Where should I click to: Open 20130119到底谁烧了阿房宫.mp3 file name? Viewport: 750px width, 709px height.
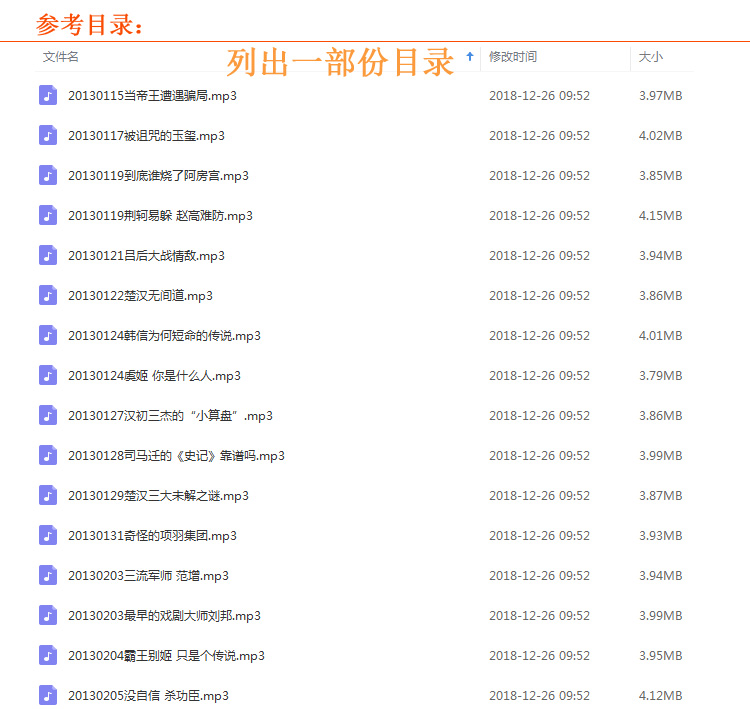[158, 176]
